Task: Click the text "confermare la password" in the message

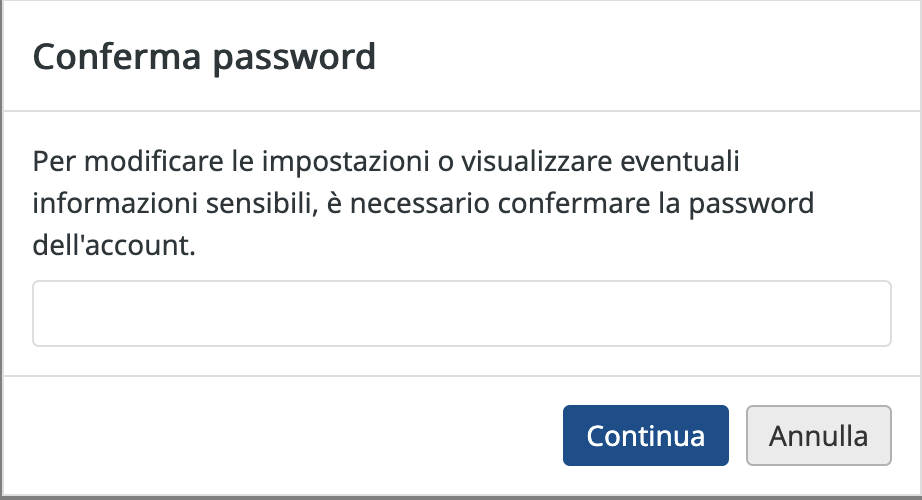Action: [x=656, y=204]
